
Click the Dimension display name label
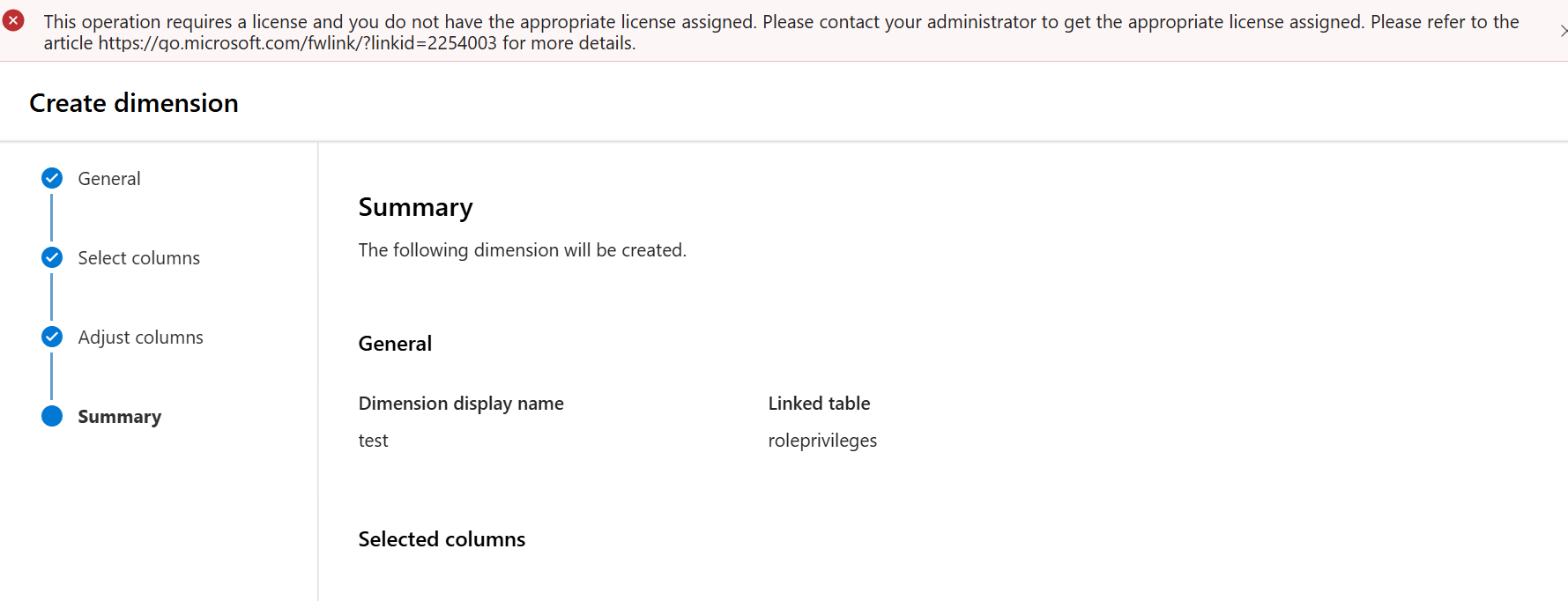click(x=461, y=404)
